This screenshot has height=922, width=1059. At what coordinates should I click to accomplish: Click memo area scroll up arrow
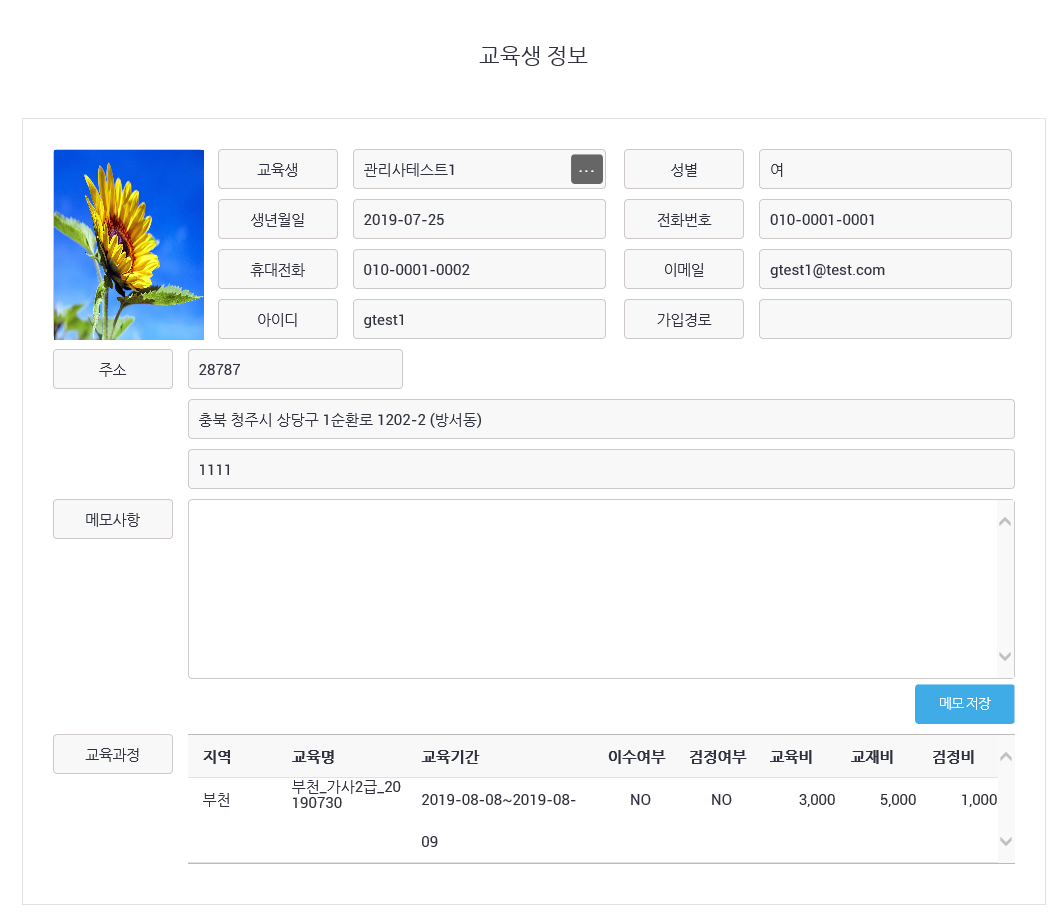pyautogui.click(x=1005, y=521)
